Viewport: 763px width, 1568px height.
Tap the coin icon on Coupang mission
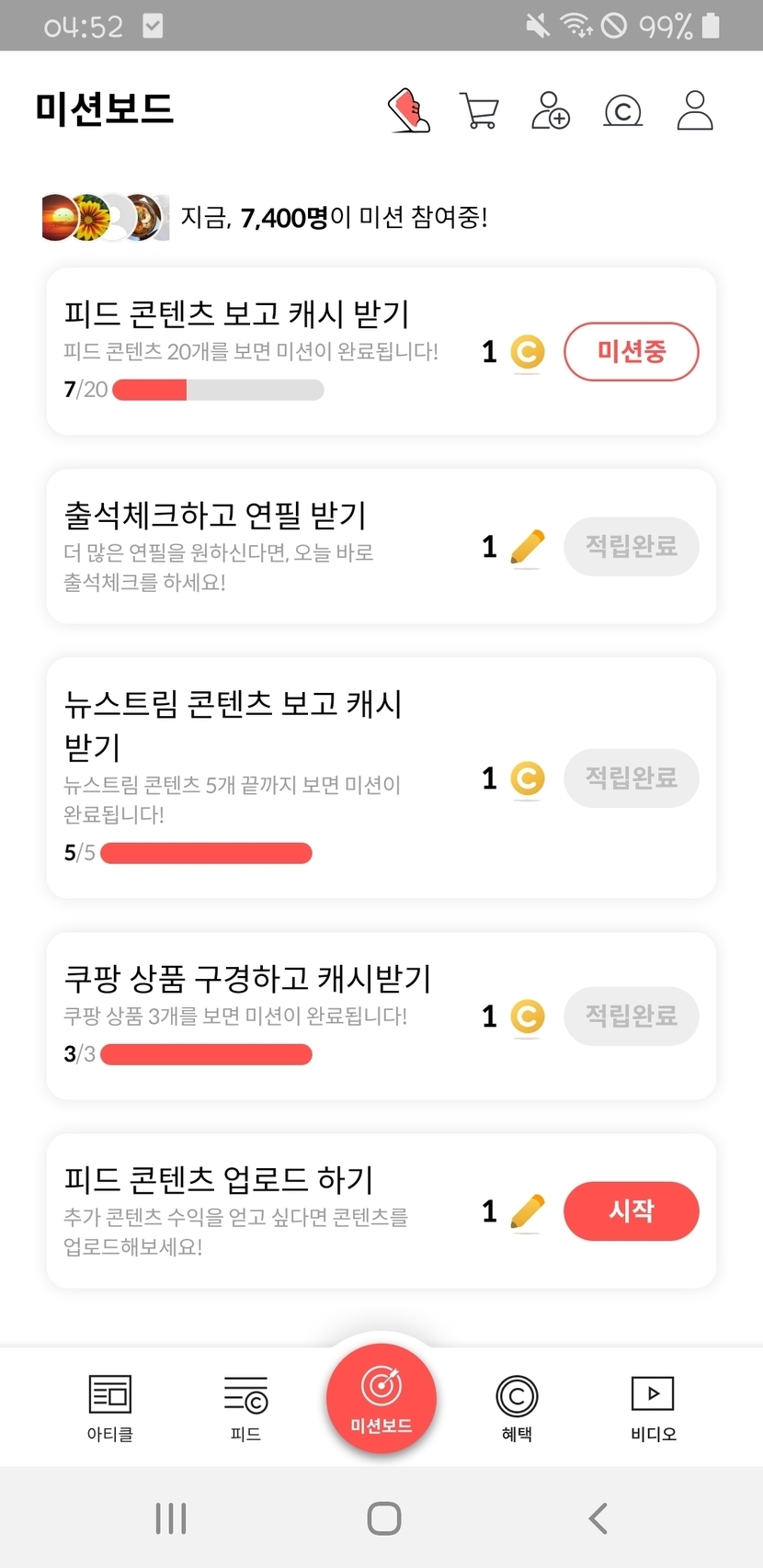(528, 1017)
